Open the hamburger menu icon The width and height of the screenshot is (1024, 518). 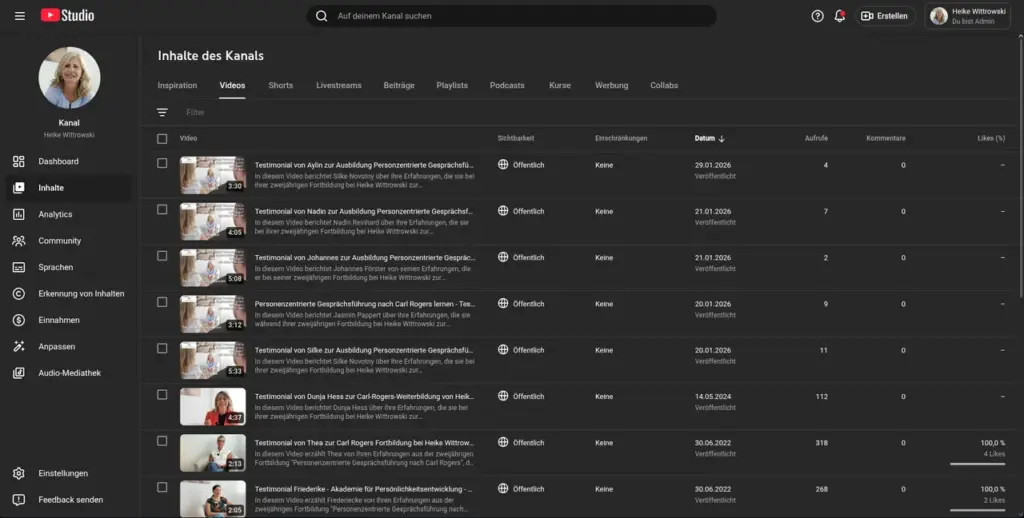click(x=20, y=16)
